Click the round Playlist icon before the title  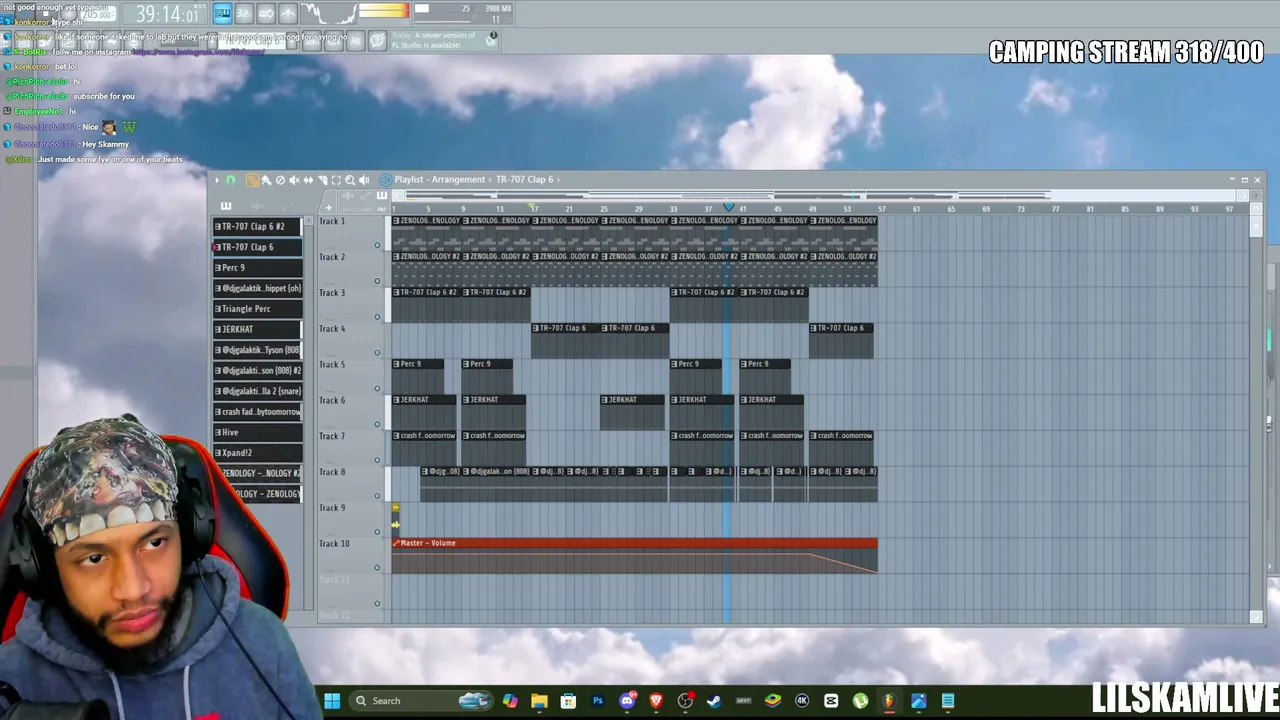coord(385,180)
